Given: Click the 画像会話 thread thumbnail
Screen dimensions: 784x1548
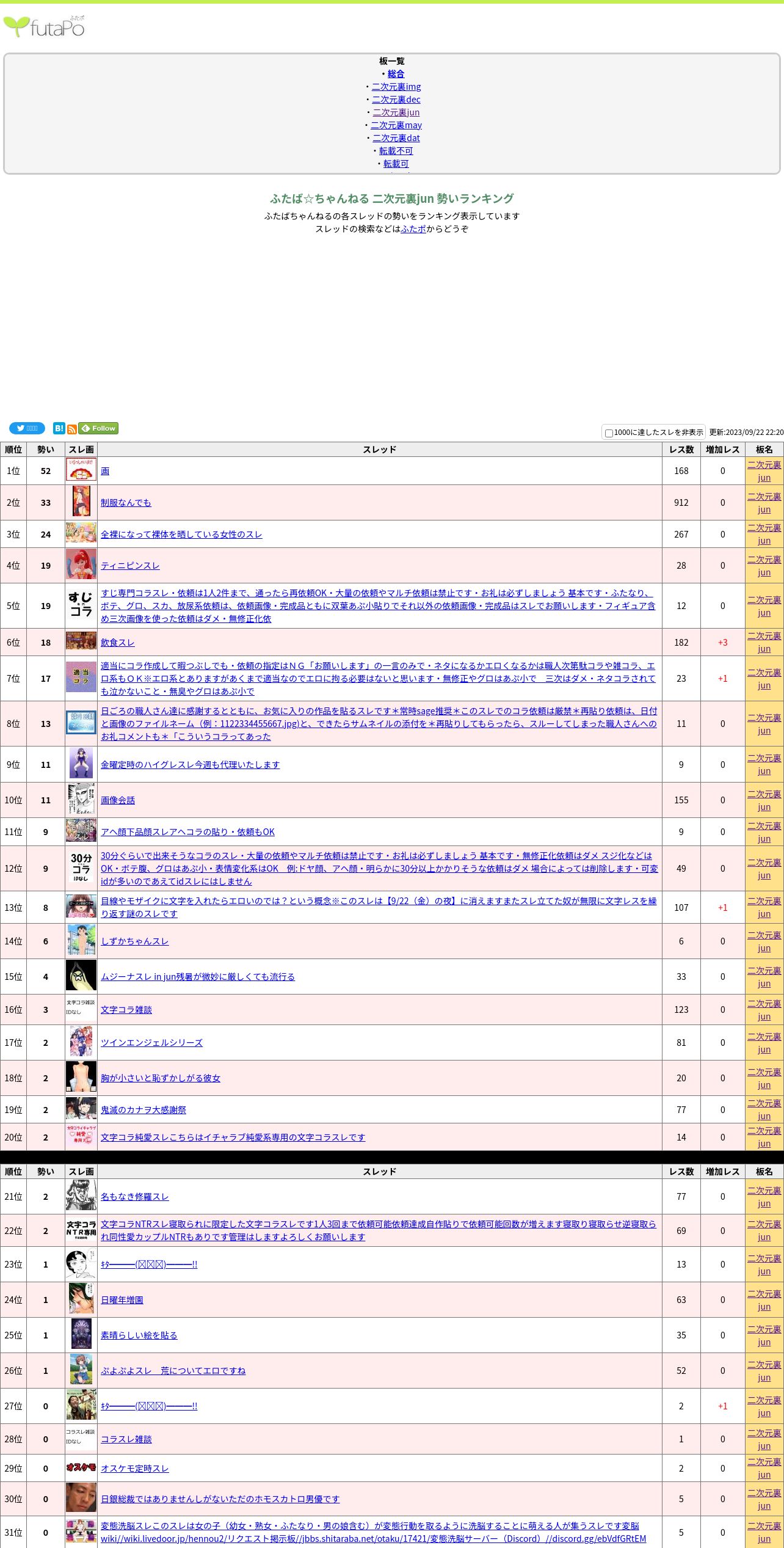Looking at the screenshot, I should pos(81,799).
